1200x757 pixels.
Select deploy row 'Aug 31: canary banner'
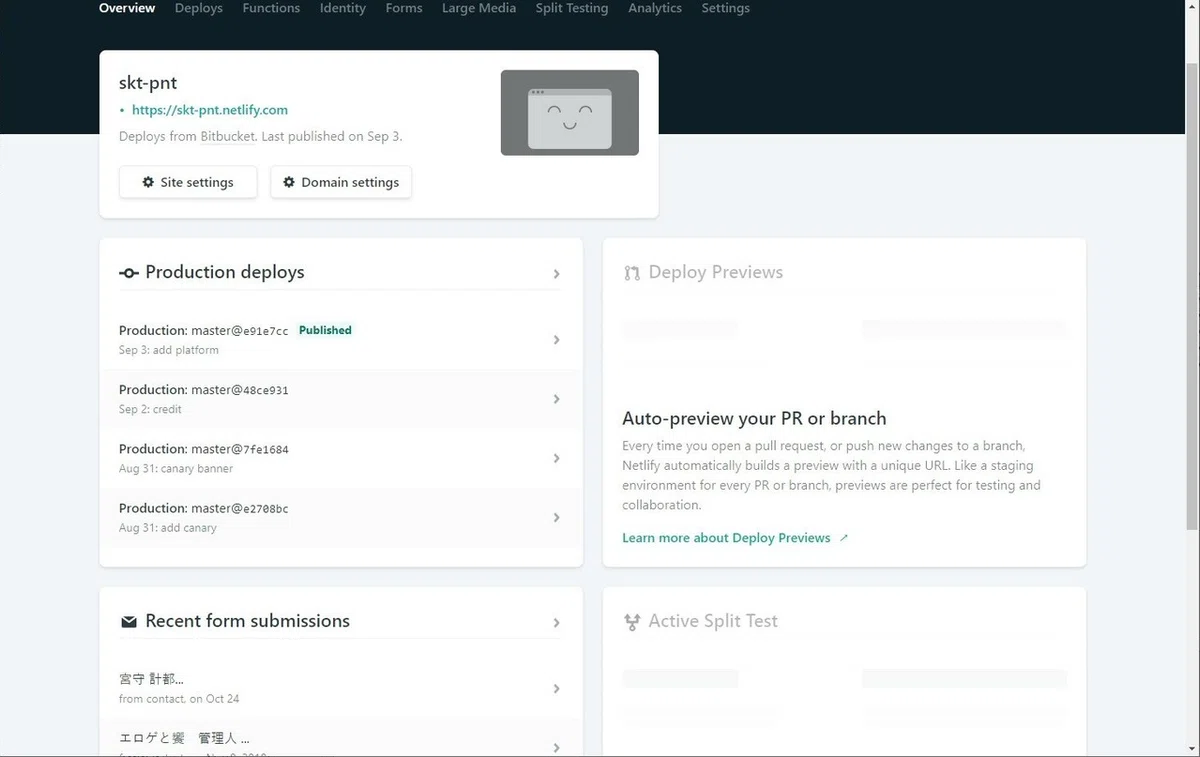[x=341, y=458]
